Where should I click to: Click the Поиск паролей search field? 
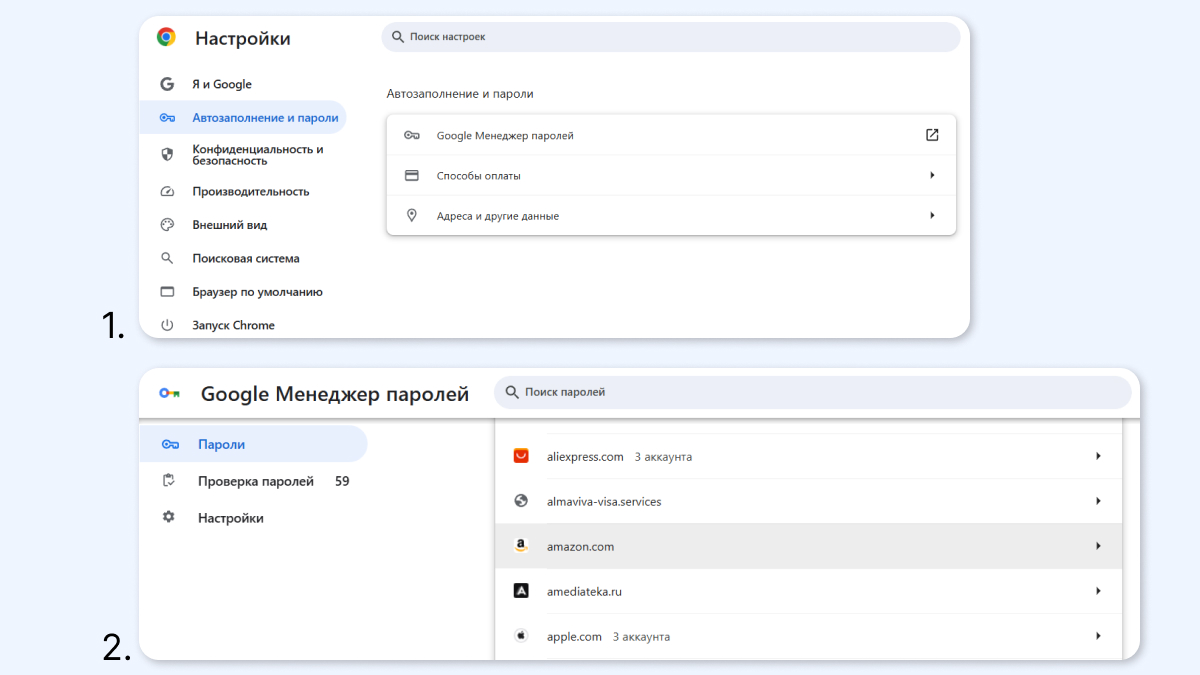(x=813, y=392)
